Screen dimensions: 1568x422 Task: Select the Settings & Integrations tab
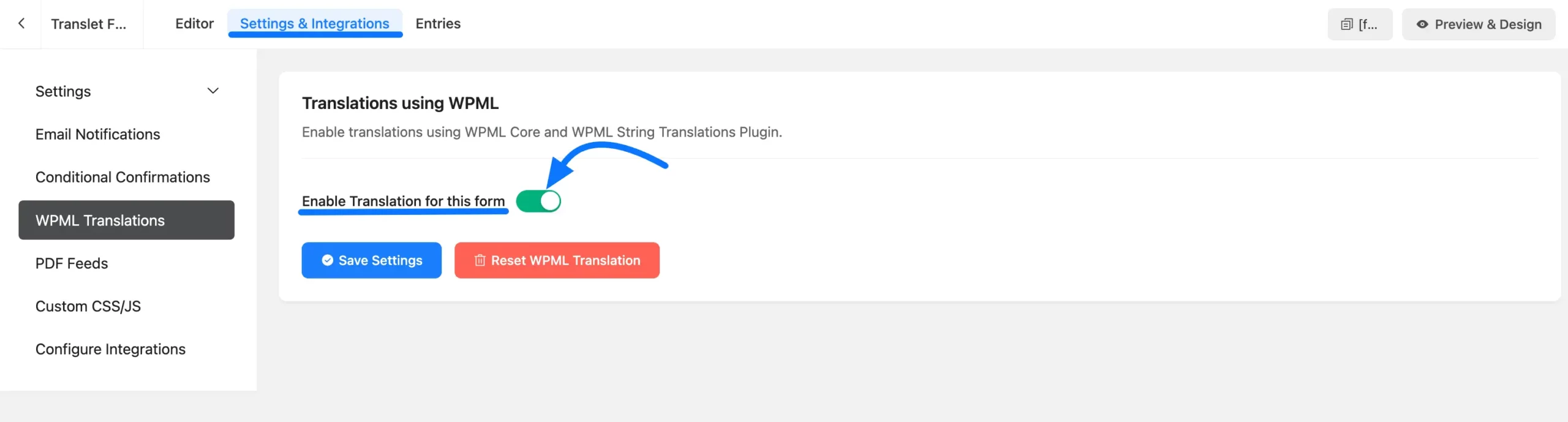click(x=314, y=23)
